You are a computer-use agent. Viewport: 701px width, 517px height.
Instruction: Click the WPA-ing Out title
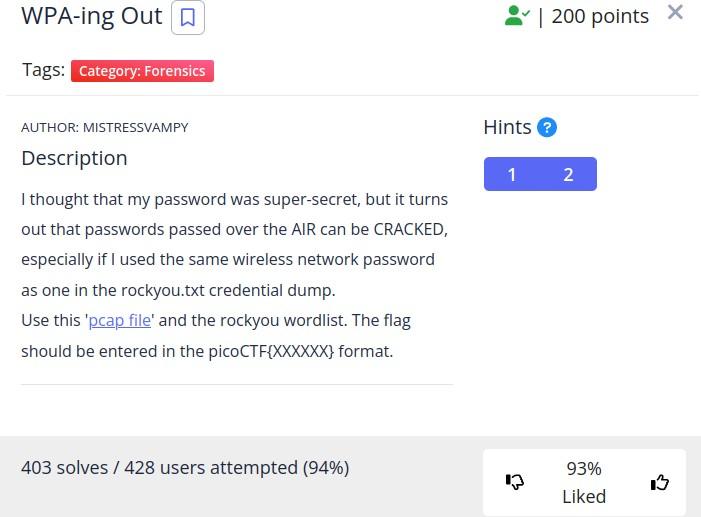pos(91,17)
